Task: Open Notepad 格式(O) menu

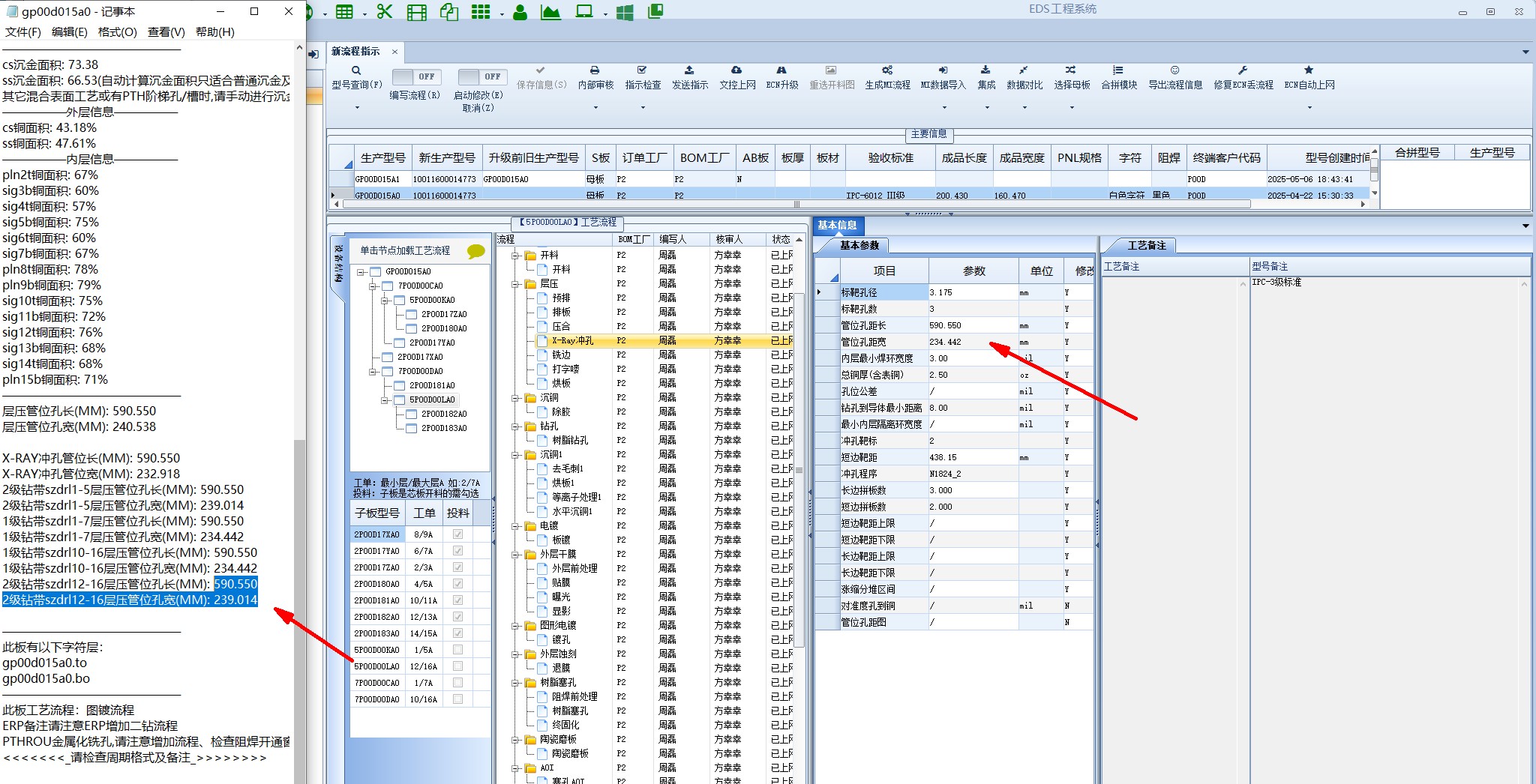Action: (118, 32)
